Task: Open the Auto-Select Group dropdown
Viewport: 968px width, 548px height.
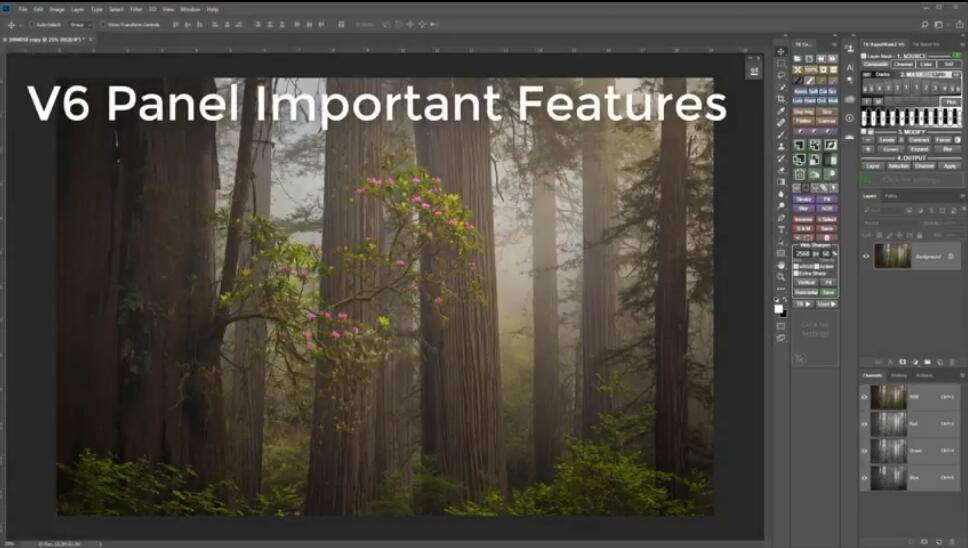Action: (76, 24)
